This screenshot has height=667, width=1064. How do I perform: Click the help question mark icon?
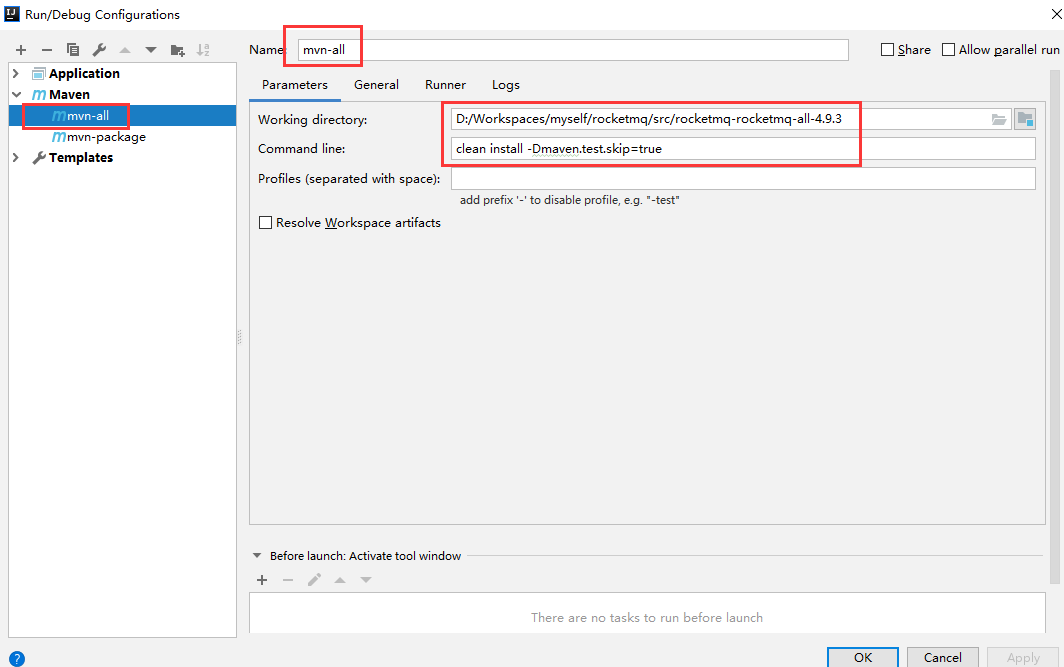click(x=15, y=658)
